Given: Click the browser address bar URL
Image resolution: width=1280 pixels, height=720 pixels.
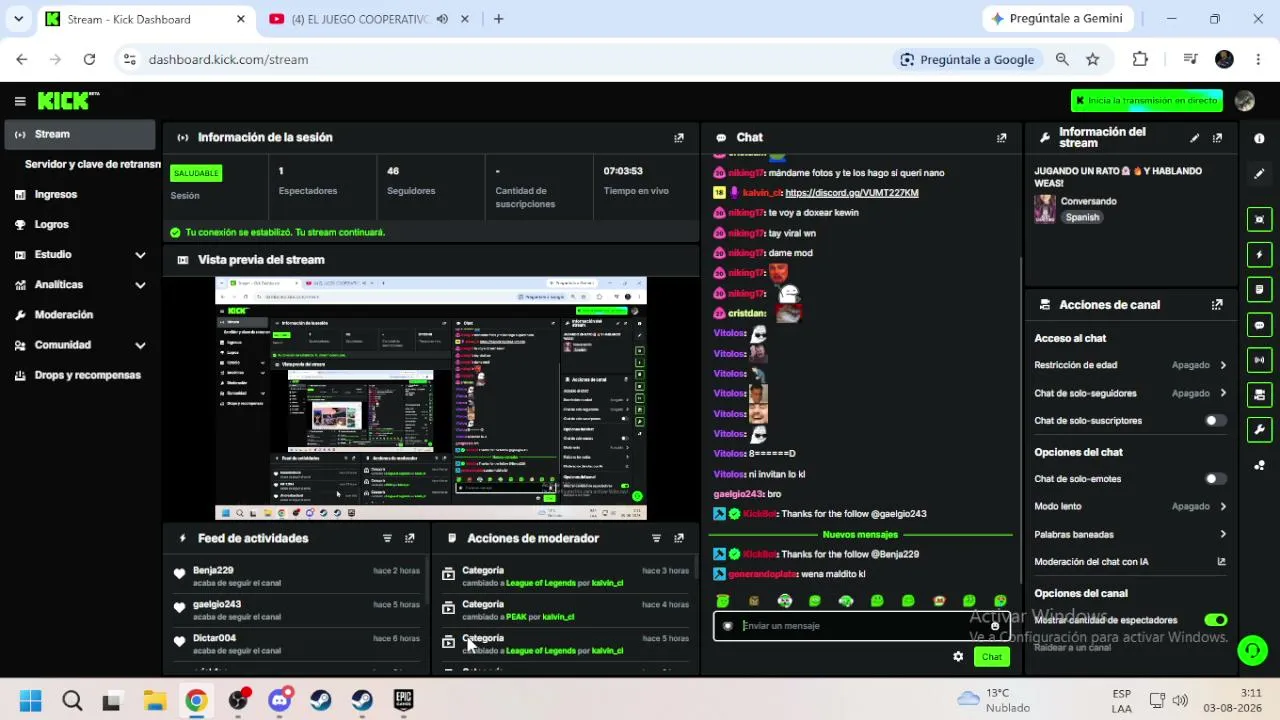Looking at the screenshot, I should (228, 60).
